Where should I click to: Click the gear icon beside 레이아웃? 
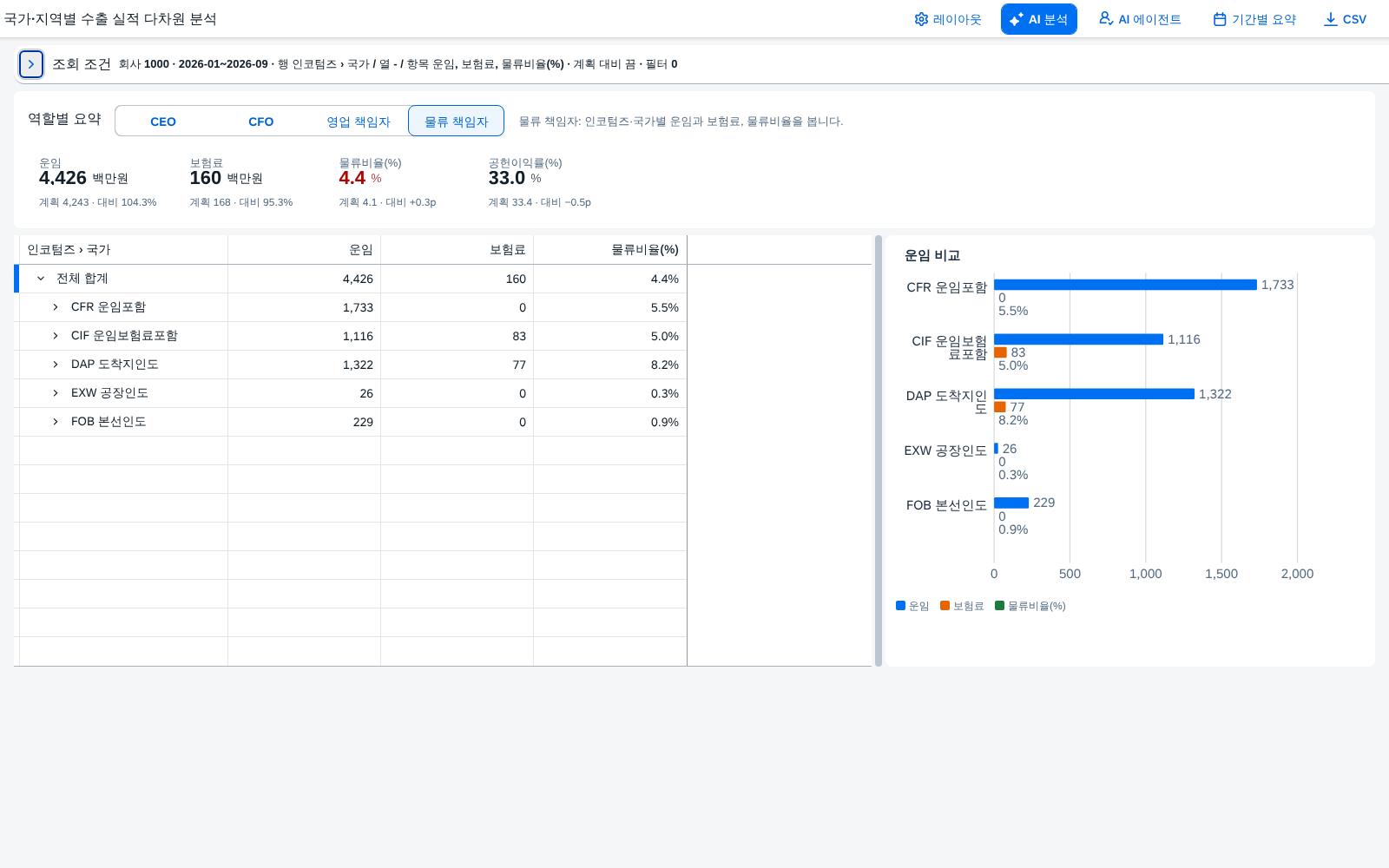[x=921, y=19]
